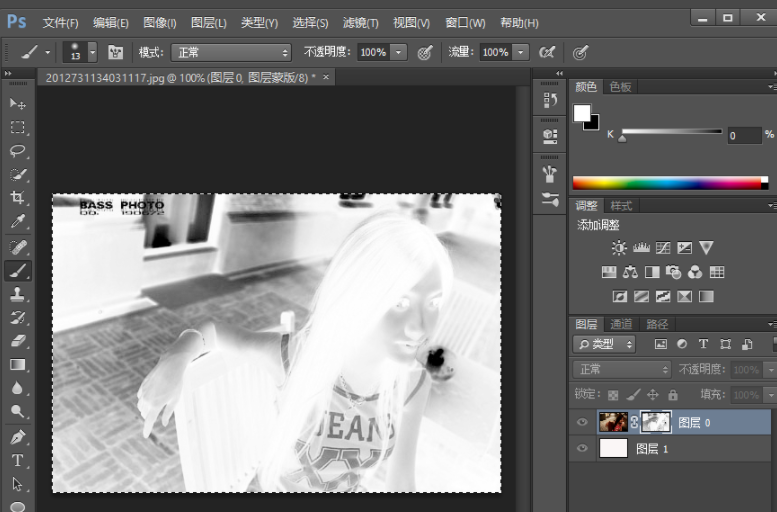The height and width of the screenshot is (512, 777).
Task: Open the layer filter 类型 dropdown
Action: point(604,344)
